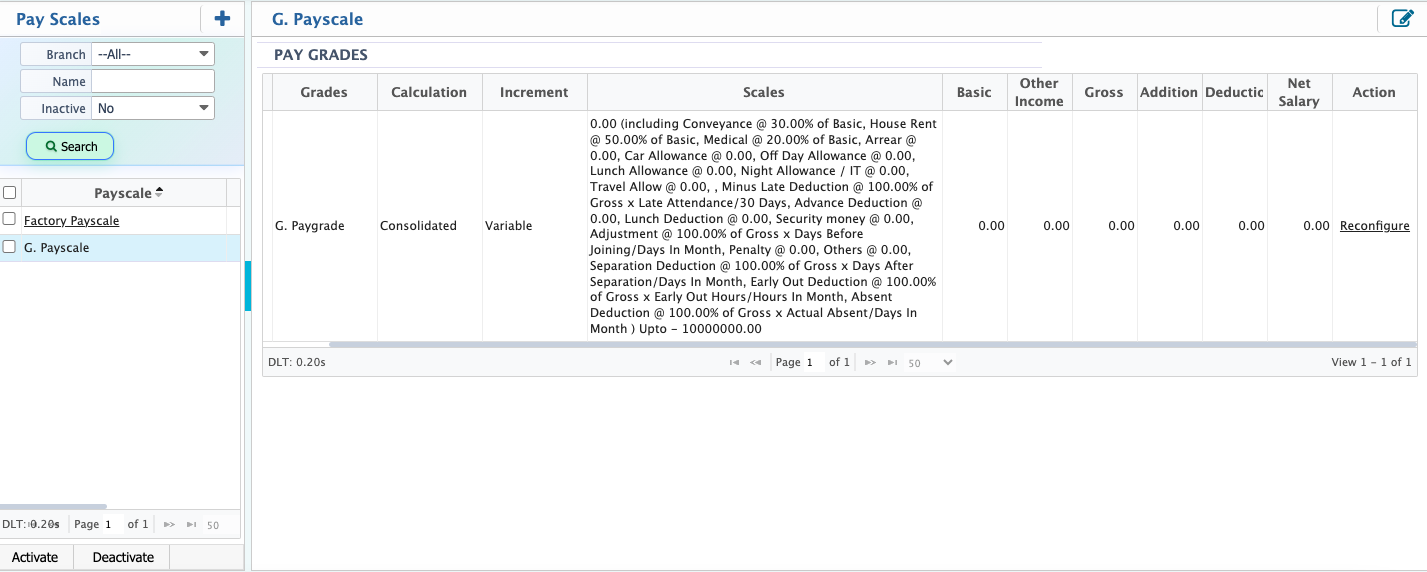Open page size selector in Pay Scales list pager

(214, 524)
